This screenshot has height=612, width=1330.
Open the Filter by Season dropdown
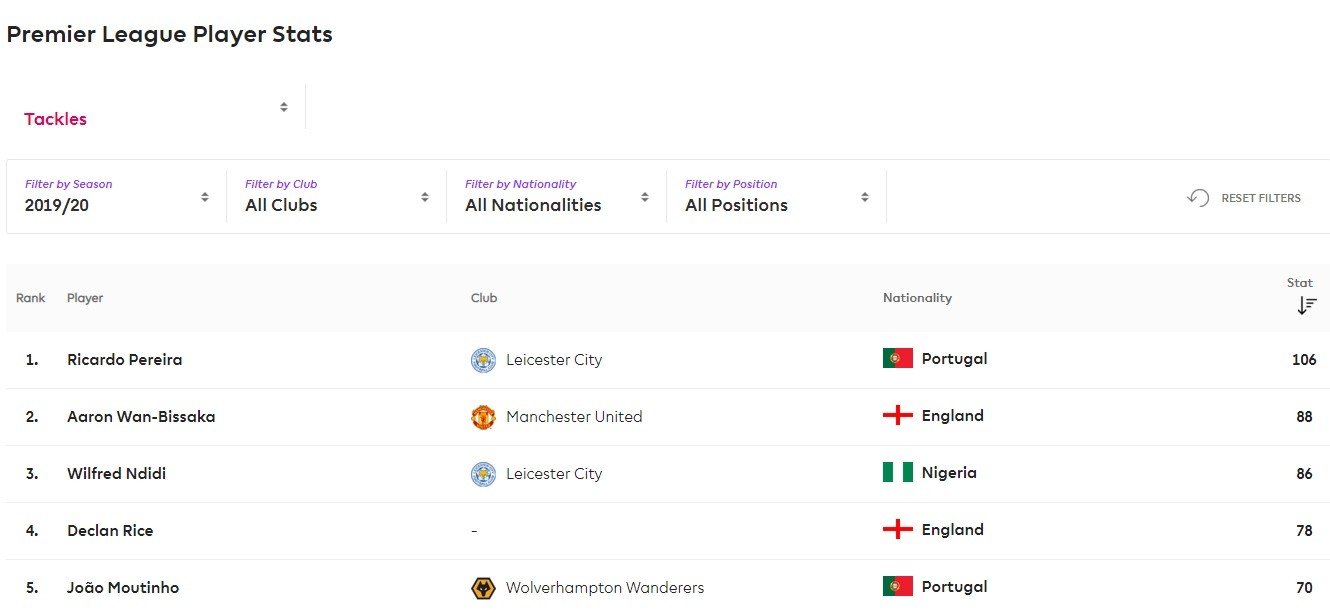[x=117, y=197]
